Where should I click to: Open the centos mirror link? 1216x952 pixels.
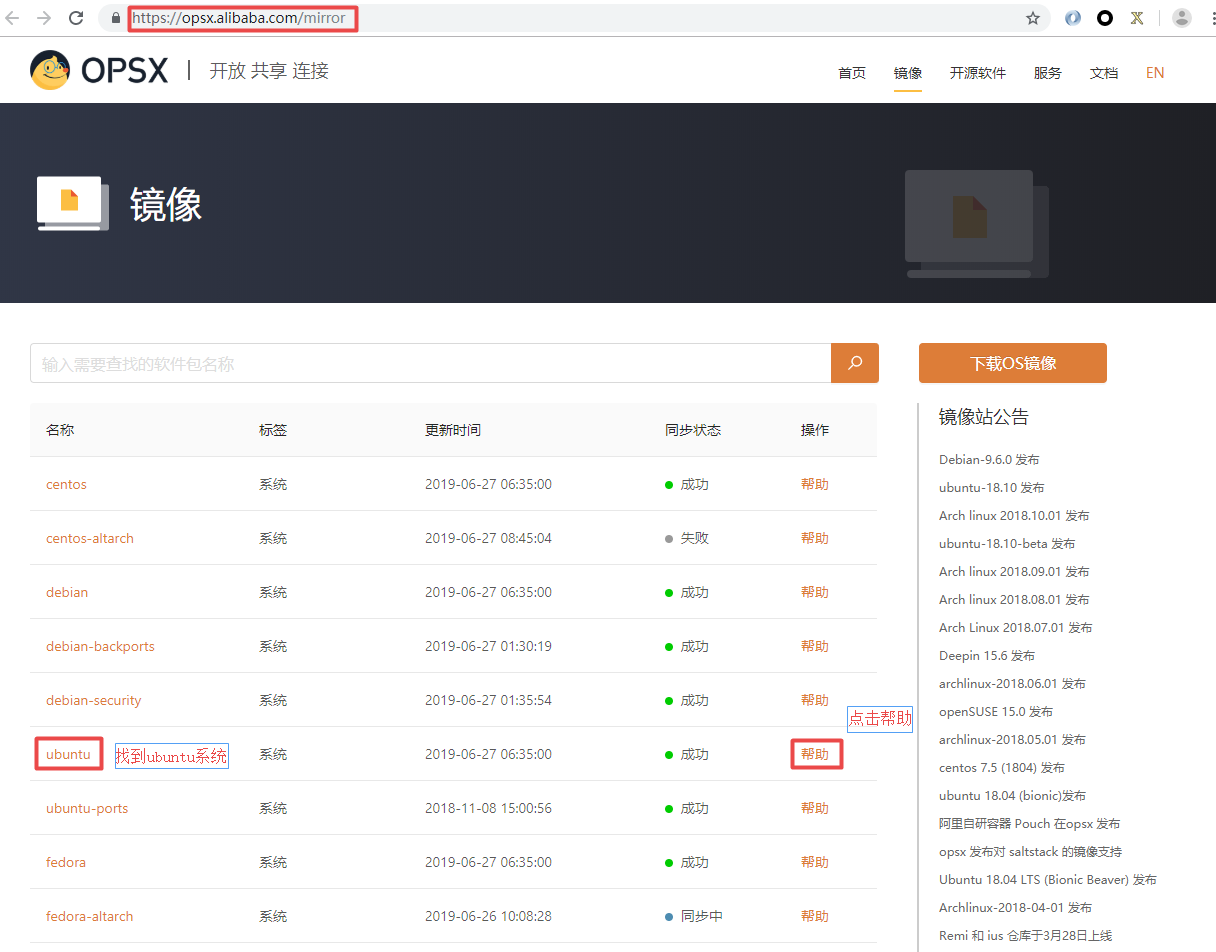tap(66, 484)
